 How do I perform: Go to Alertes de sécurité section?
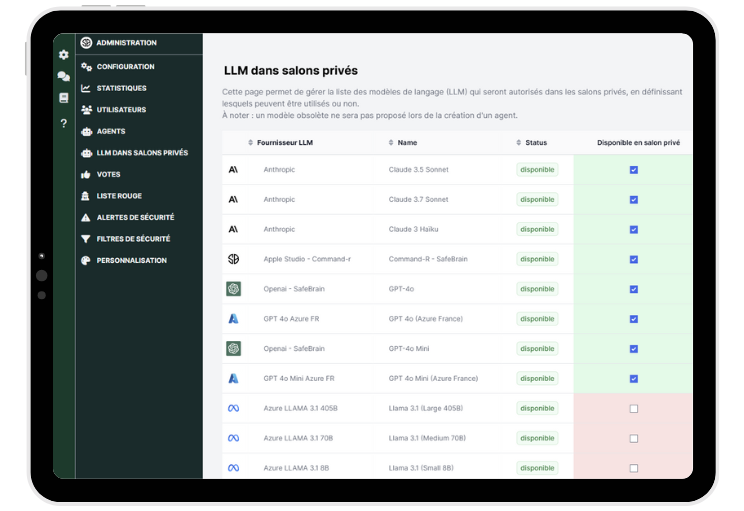coord(135,217)
